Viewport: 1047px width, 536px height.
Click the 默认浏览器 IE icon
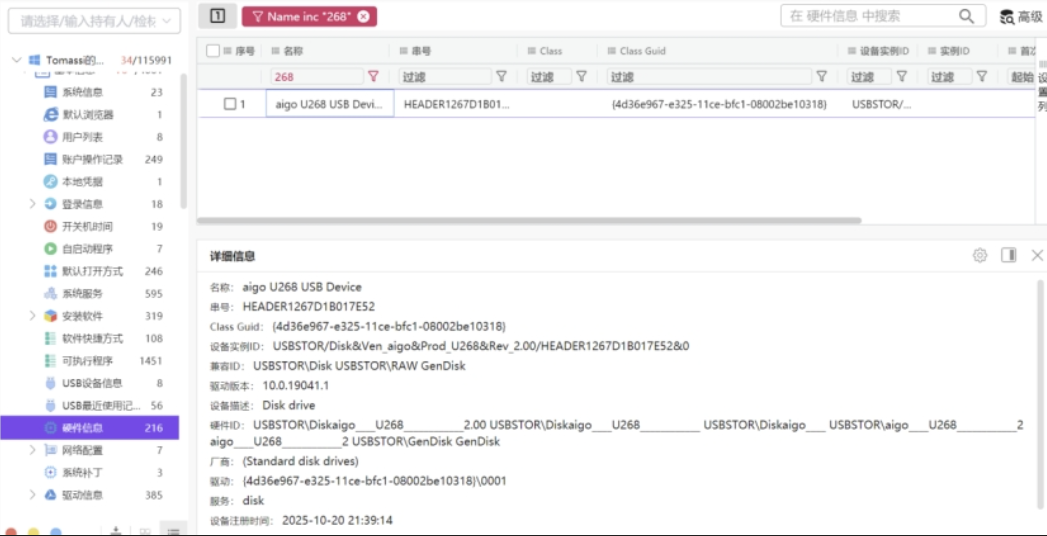tap(50, 115)
